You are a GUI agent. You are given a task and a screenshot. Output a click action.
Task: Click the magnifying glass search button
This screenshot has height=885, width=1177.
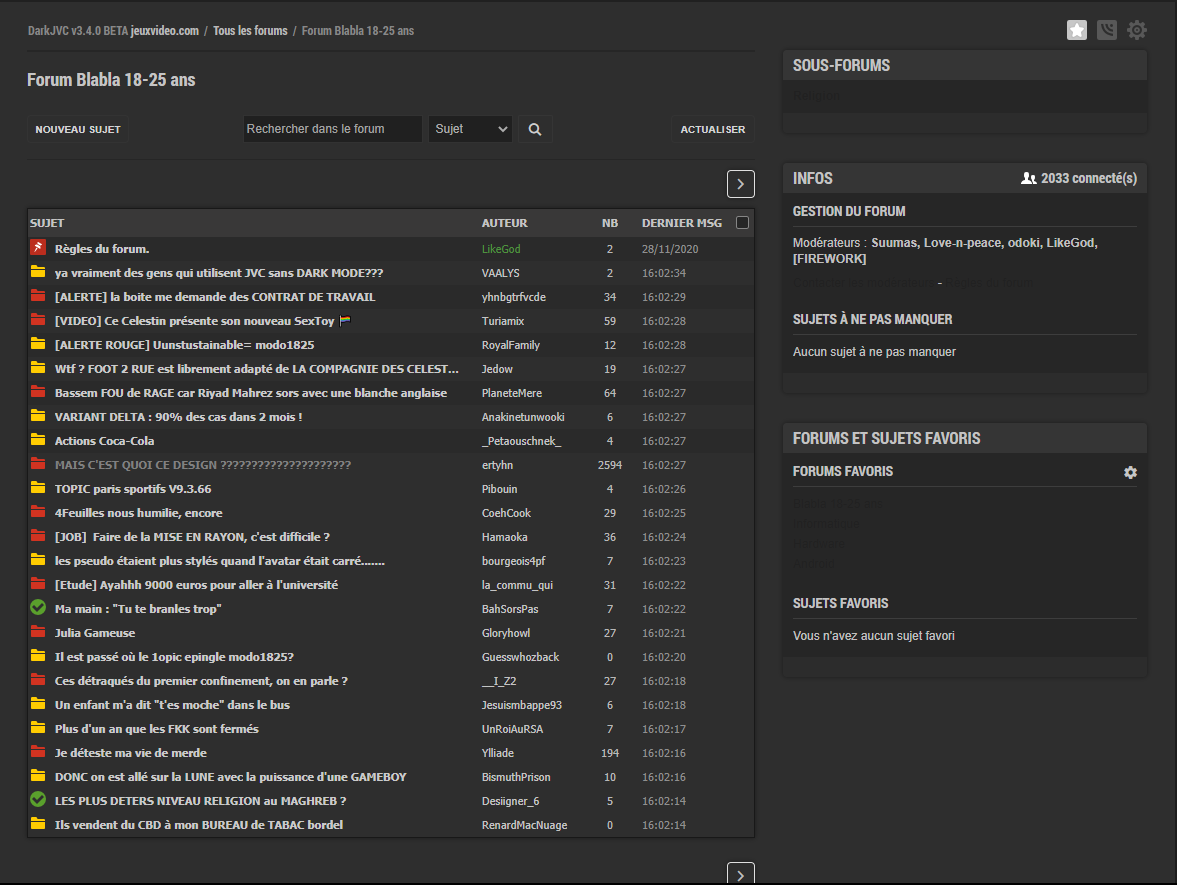pos(535,129)
